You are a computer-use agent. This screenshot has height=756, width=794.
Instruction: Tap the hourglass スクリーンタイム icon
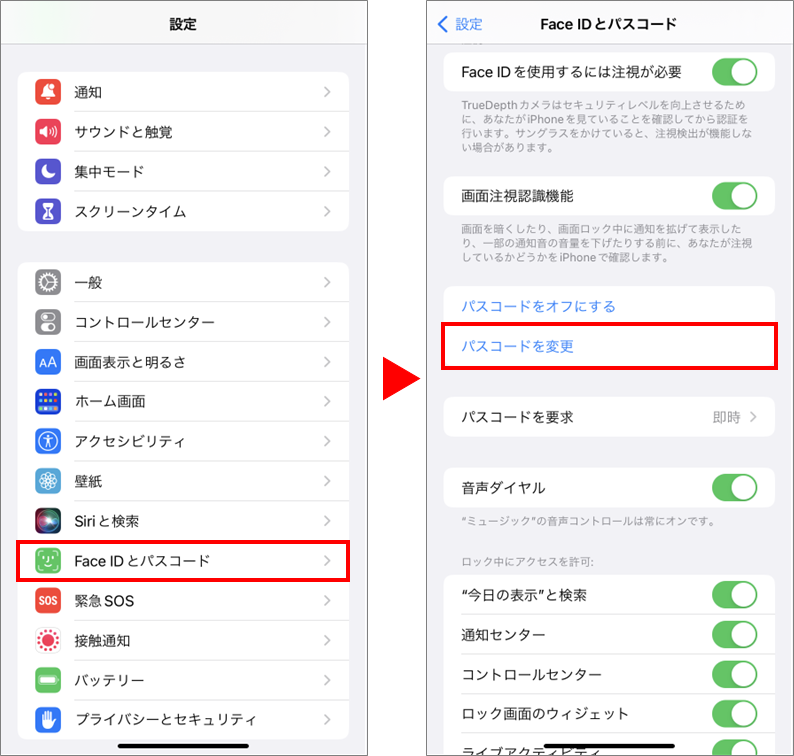click(x=48, y=211)
